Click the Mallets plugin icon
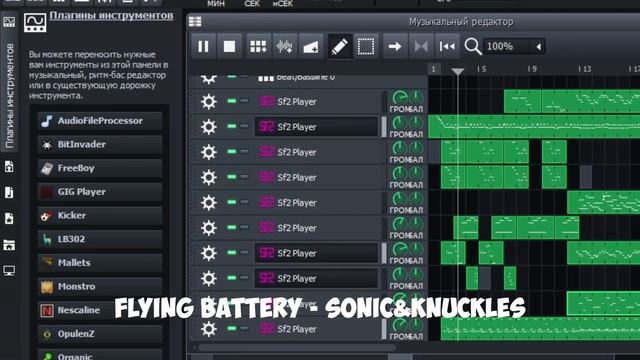Viewport: 640px width, 360px height. point(47,262)
